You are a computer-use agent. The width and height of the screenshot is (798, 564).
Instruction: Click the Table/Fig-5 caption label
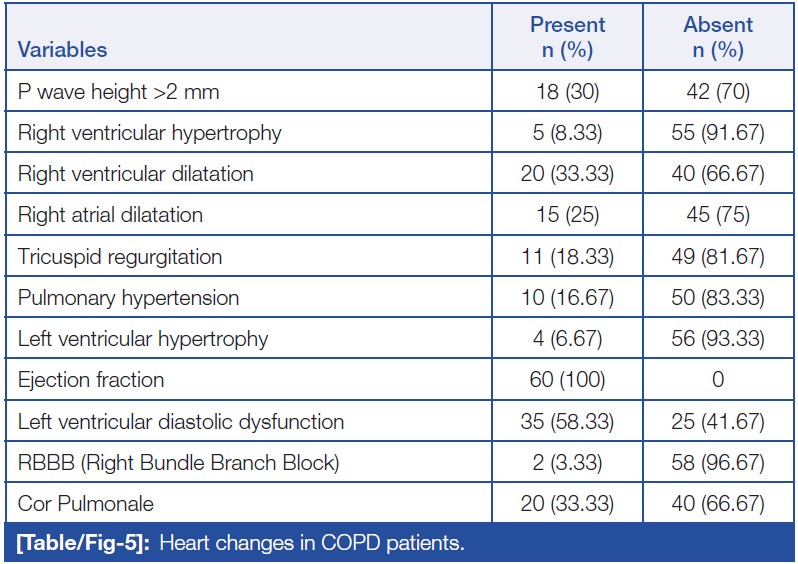click(80, 544)
